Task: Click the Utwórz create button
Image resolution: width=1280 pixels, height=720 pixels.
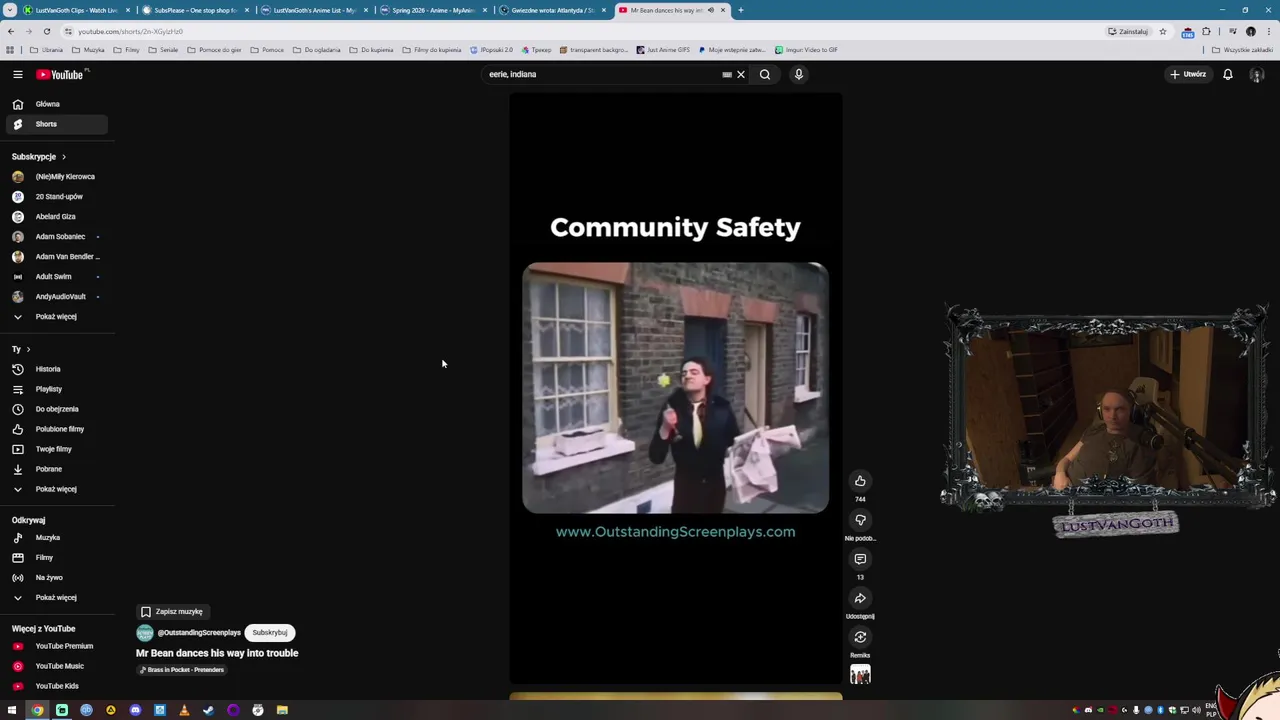Action: pyautogui.click(x=1188, y=74)
